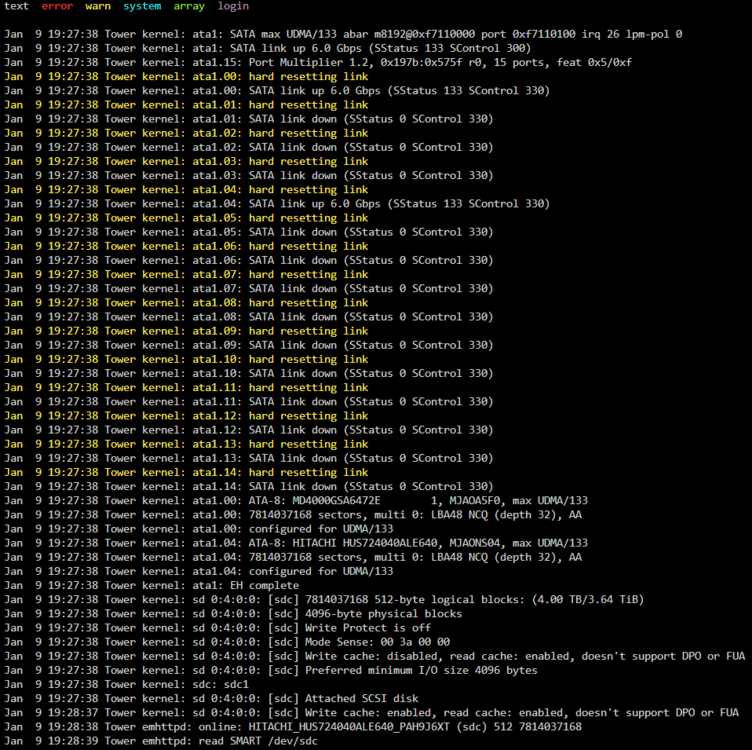The width and height of the screenshot is (752, 750).
Task: Click the 'ata1.15: Port Multiplier 1.2' line
Action: pyautogui.click(x=318, y=62)
